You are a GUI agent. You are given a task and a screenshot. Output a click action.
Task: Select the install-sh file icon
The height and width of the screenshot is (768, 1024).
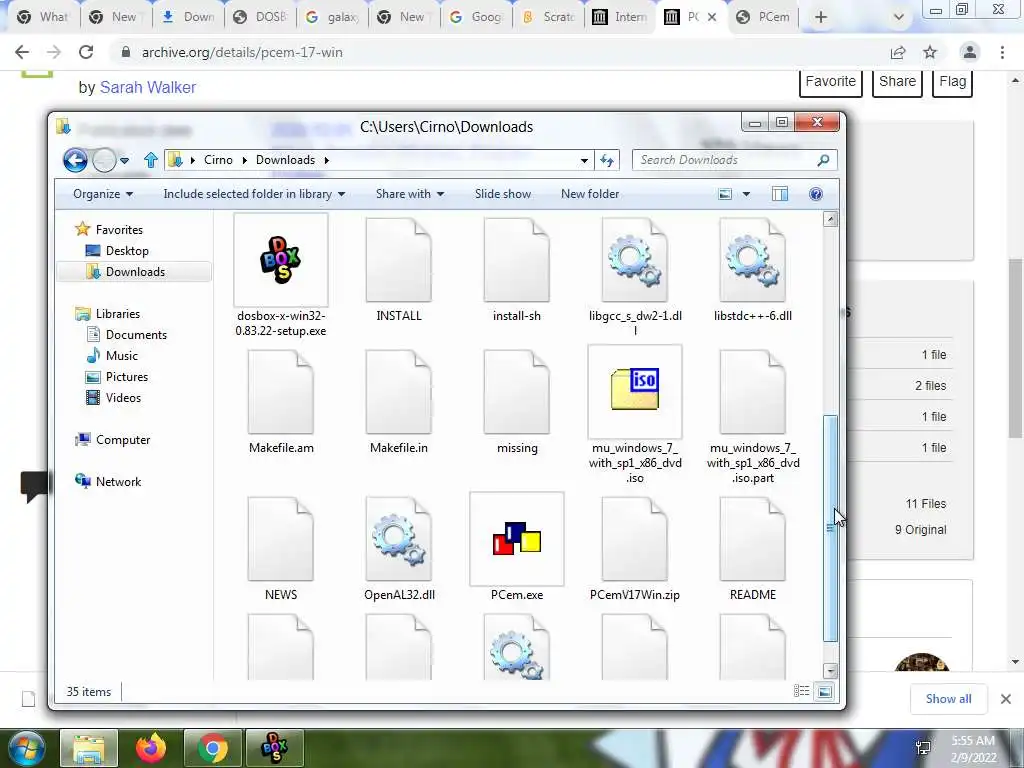[517, 260]
